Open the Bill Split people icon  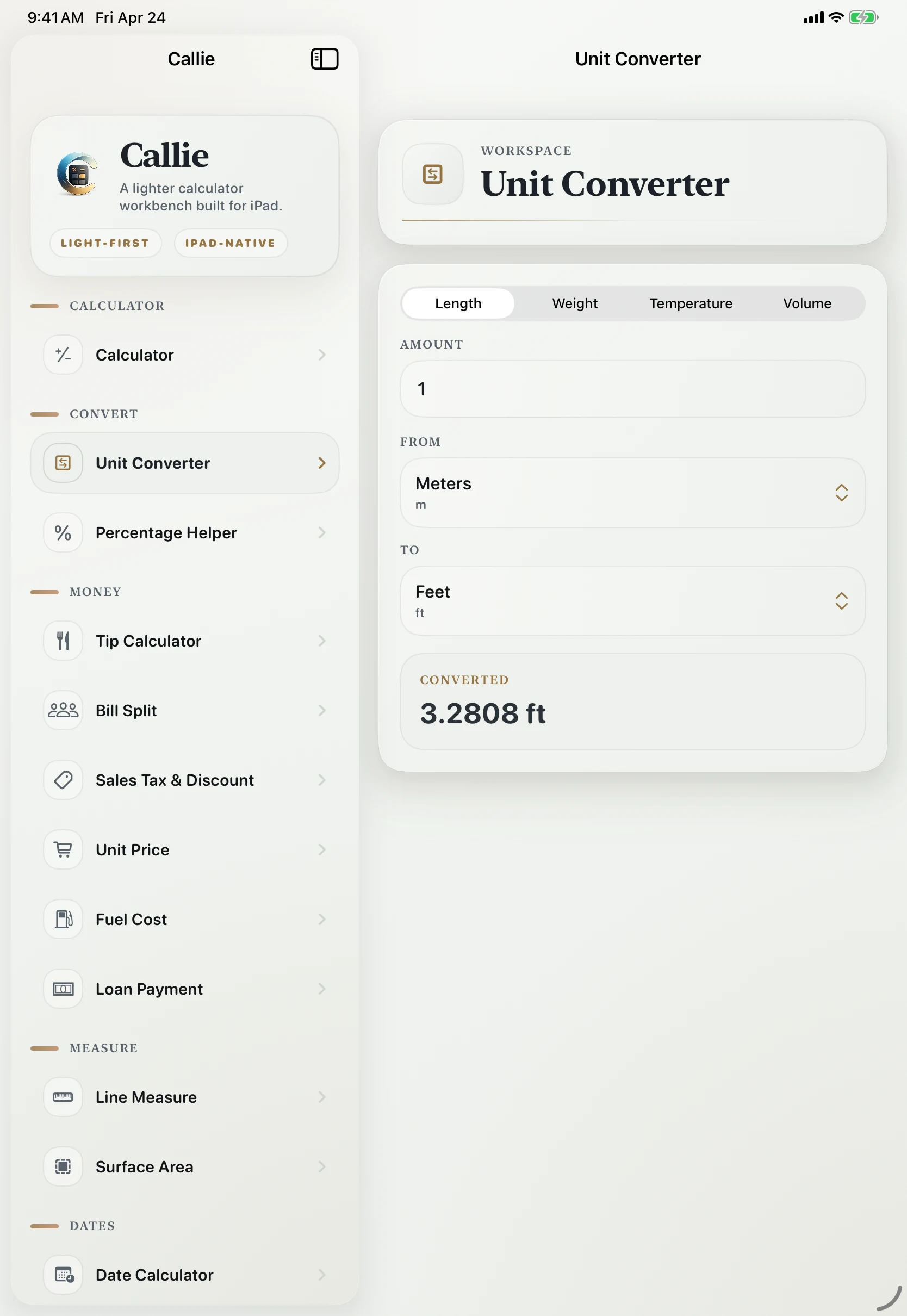[63, 710]
